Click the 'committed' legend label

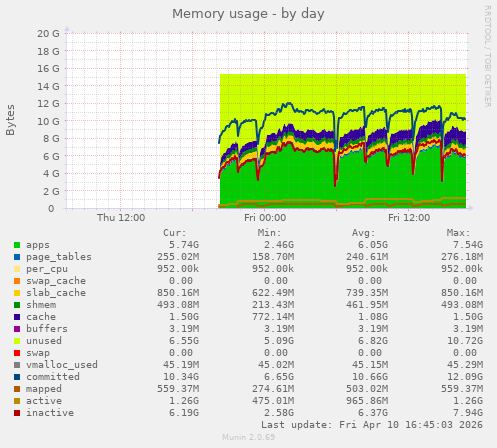click(x=53, y=377)
